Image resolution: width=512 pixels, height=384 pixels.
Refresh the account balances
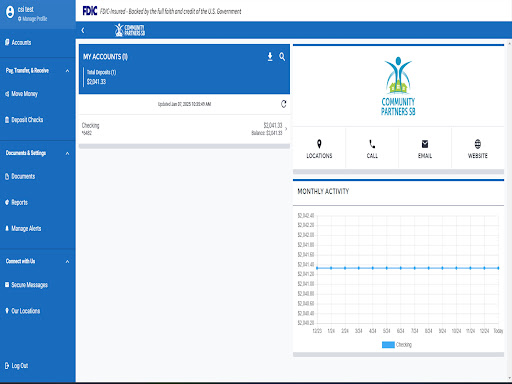[x=283, y=104]
